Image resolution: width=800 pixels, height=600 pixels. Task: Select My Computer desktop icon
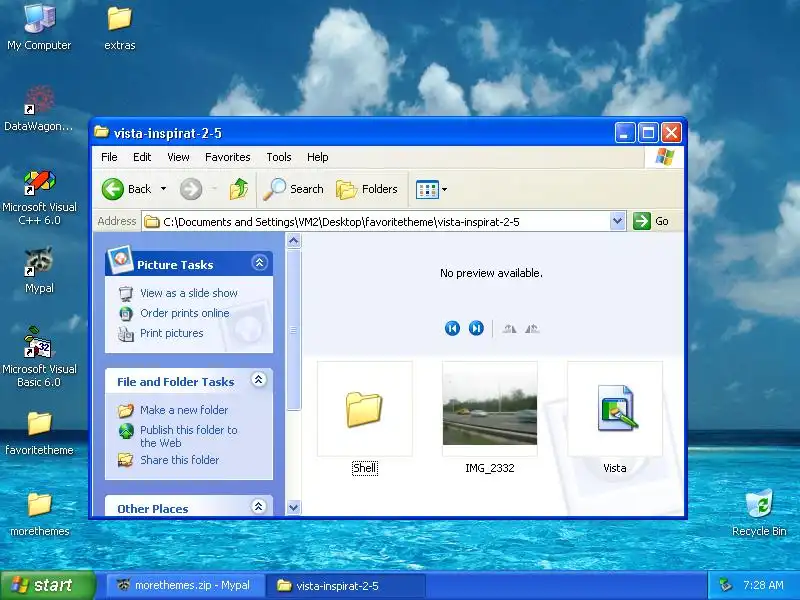pyautogui.click(x=39, y=27)
